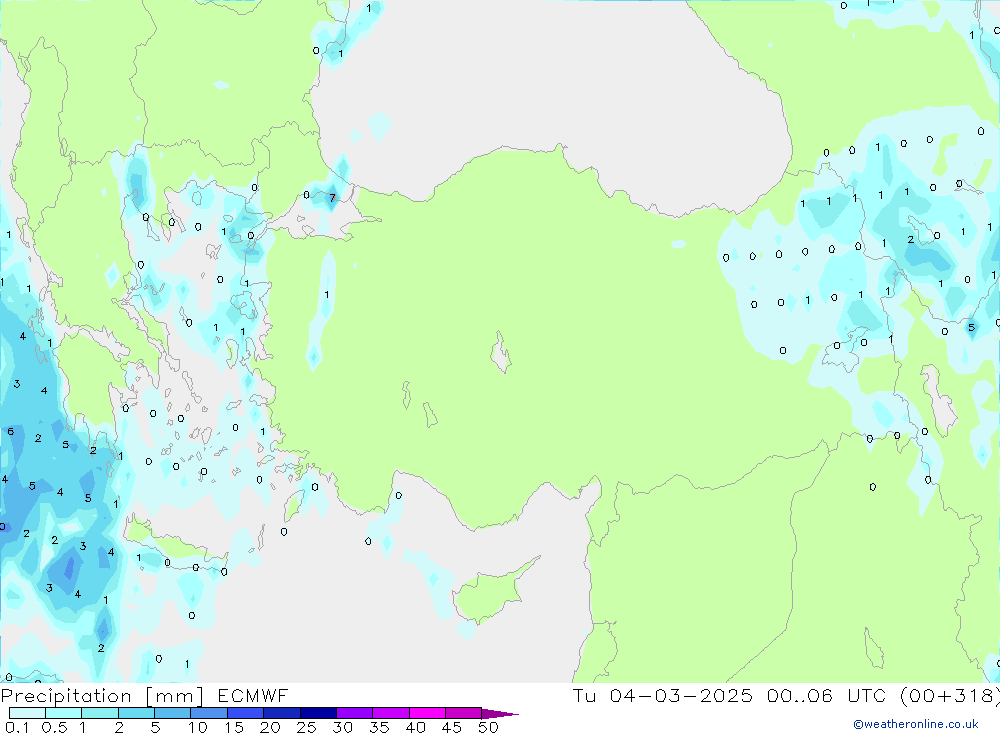Click the central Turkey salt lake outline
The width and height of the screenshot is (1000, 733).
(501, 352)
